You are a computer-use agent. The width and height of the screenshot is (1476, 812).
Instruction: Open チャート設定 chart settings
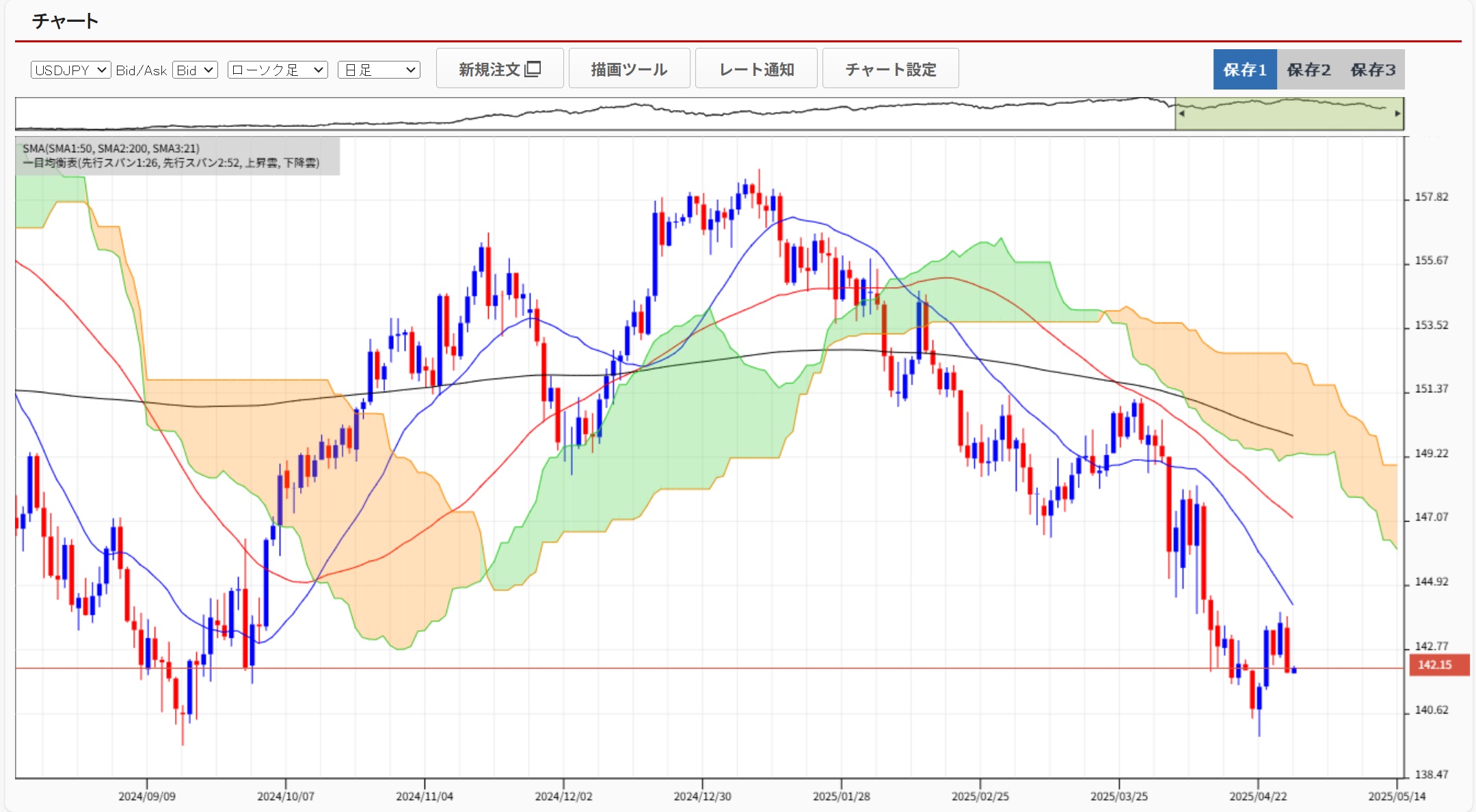click(890, 68)
